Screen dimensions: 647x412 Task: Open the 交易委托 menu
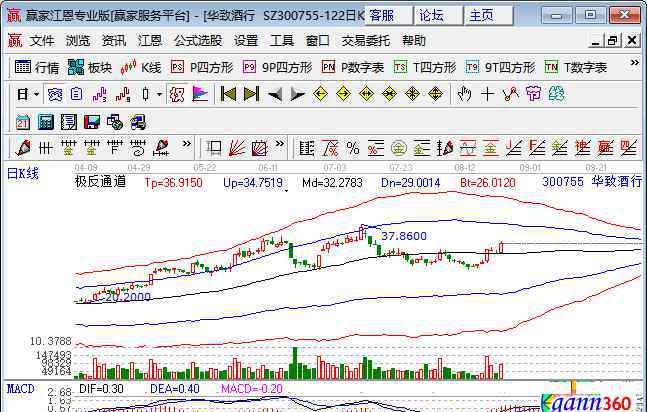pyautogui.click(x=366, y=40)
